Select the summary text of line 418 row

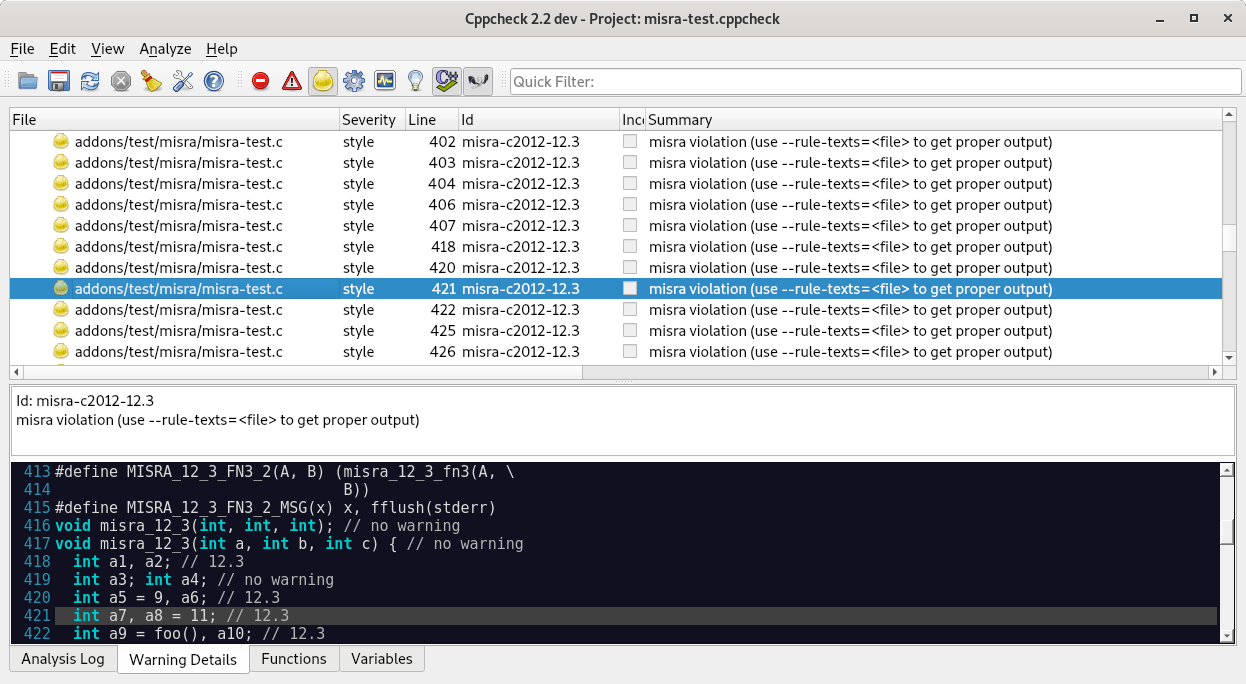(x=851, y=247)
